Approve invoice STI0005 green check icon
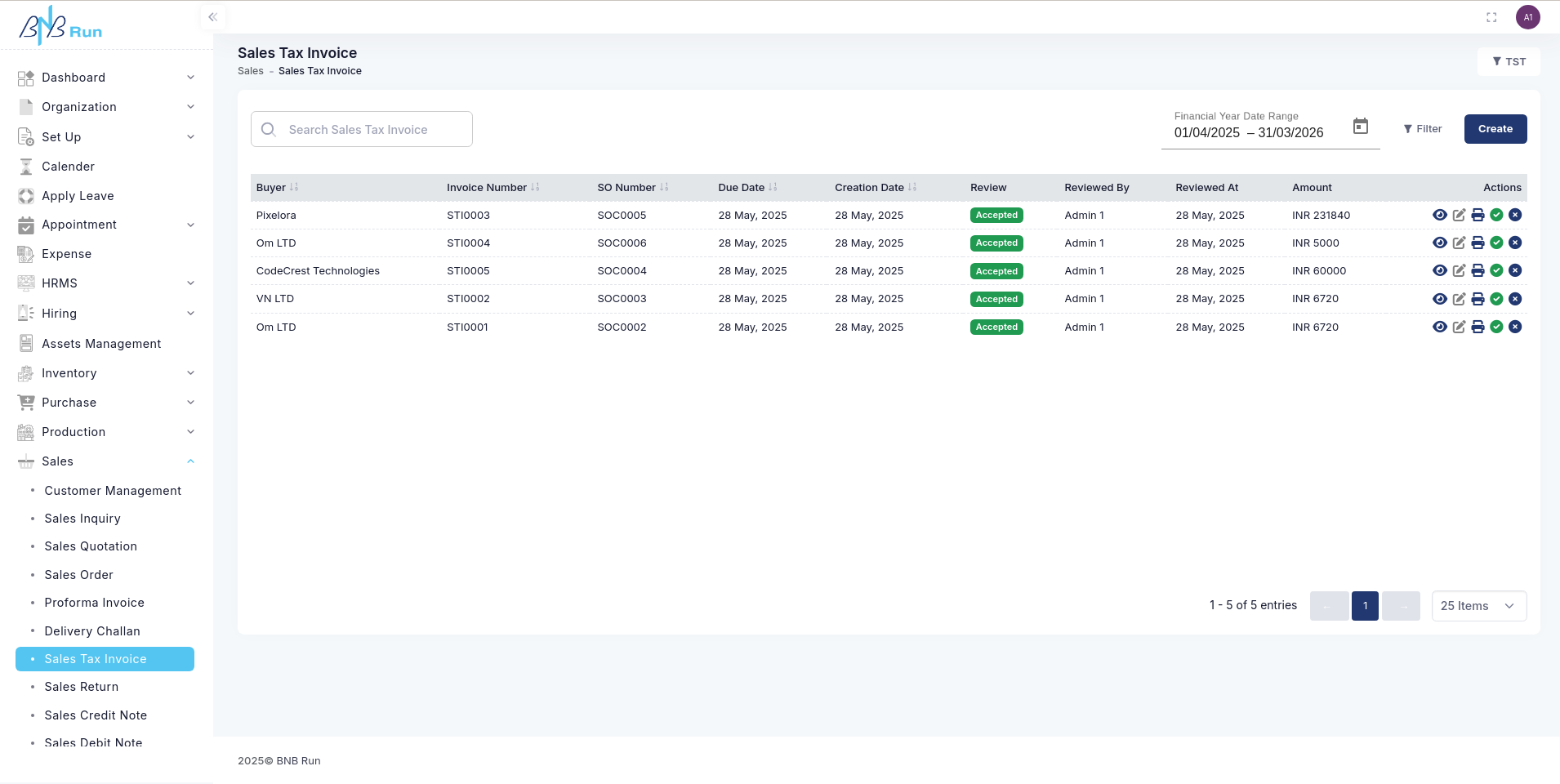 pos(1496,270)
